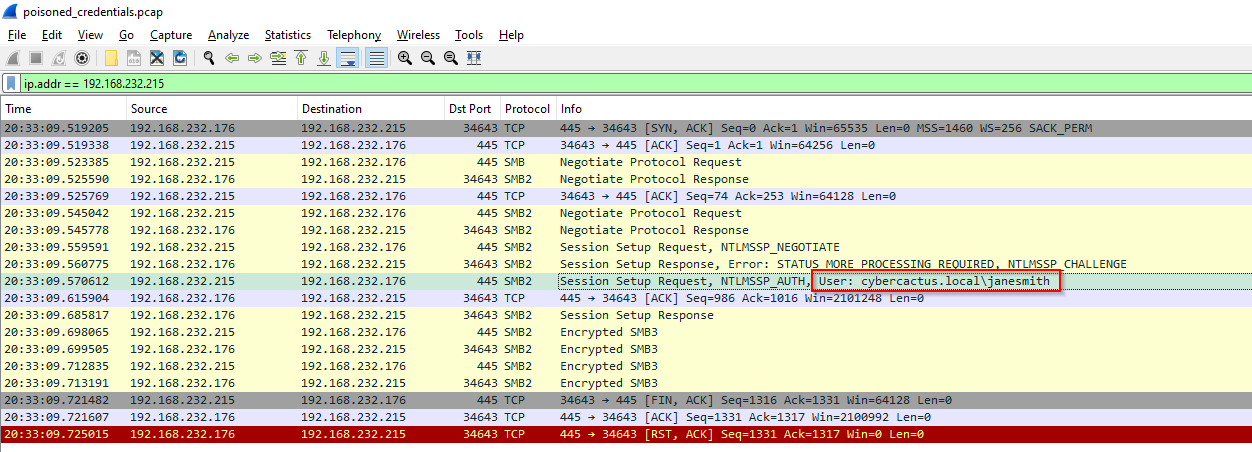
Task: Toggle packet colorization rules button
Action: 376,58
